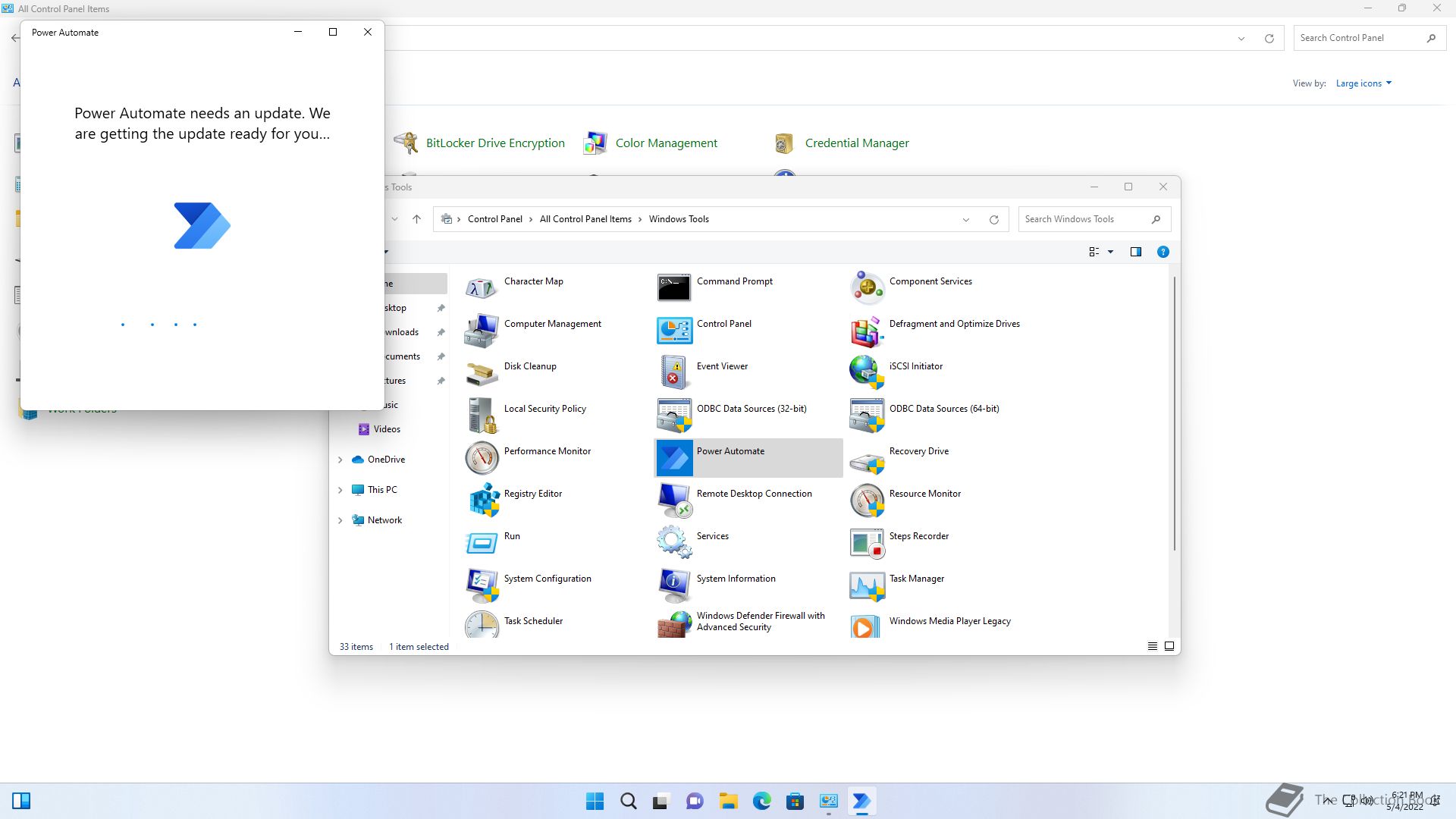Go up one folder level in Windows Tools
This screenshot has width=1456, height=819.
(x=416, y=219)
